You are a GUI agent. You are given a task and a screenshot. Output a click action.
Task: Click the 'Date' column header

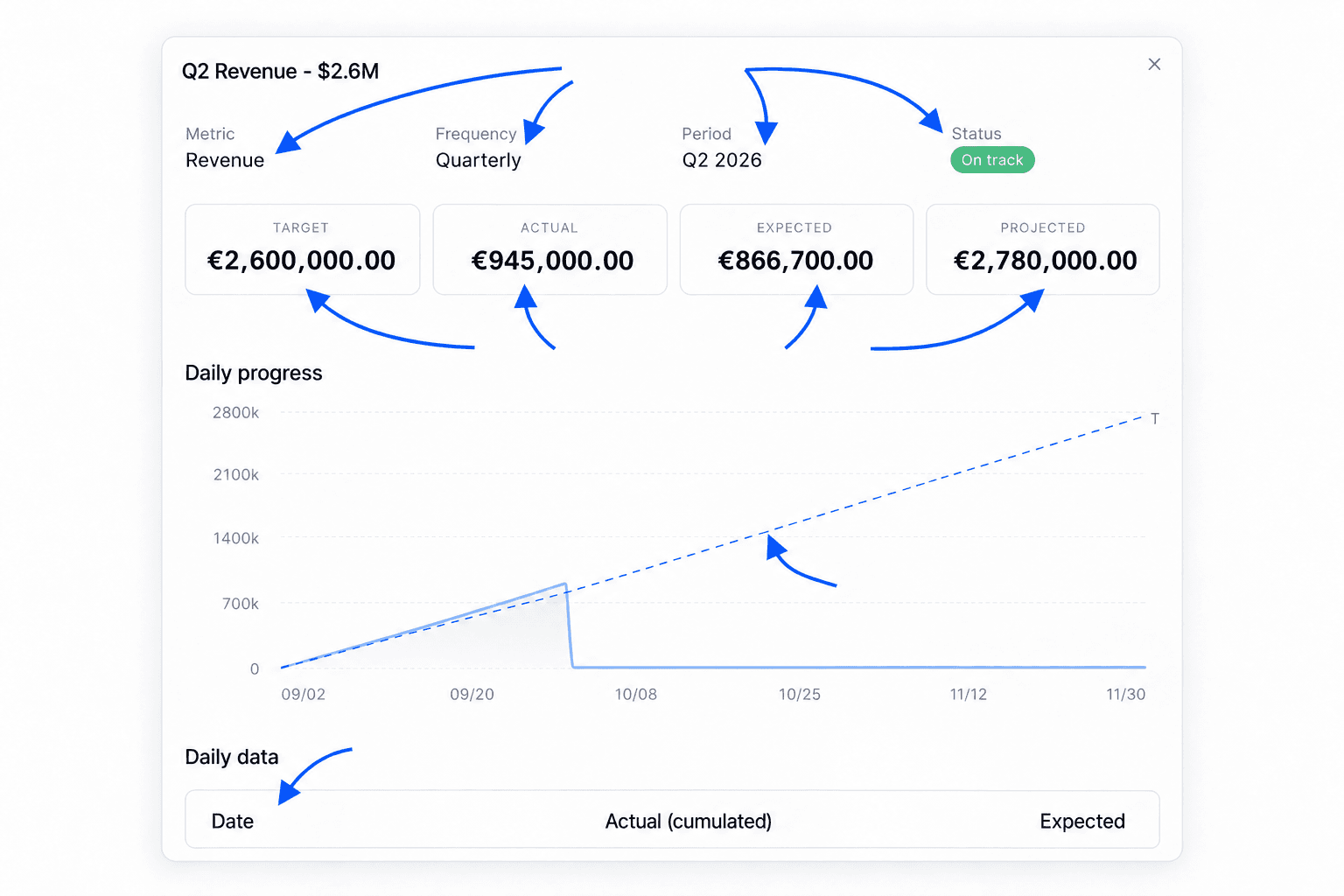click(x=233, y=821)
